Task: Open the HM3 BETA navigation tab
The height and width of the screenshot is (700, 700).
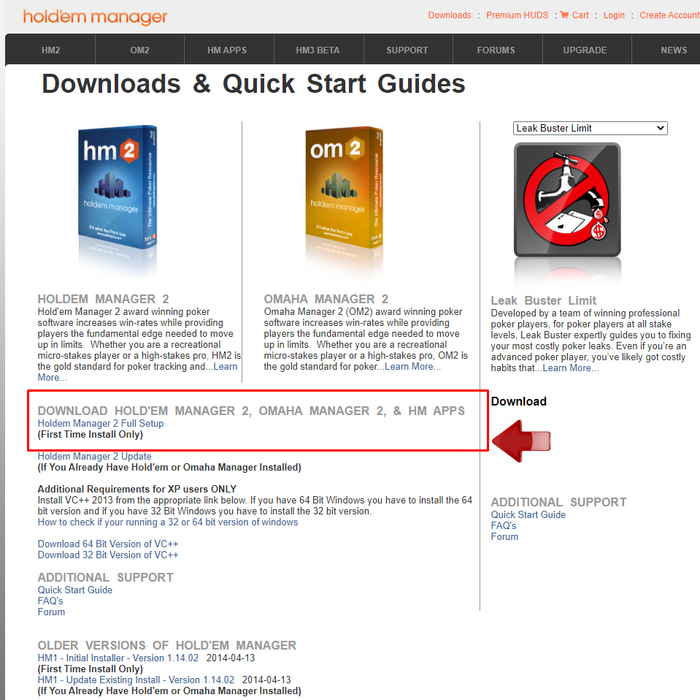Action: tap(317, 50)
